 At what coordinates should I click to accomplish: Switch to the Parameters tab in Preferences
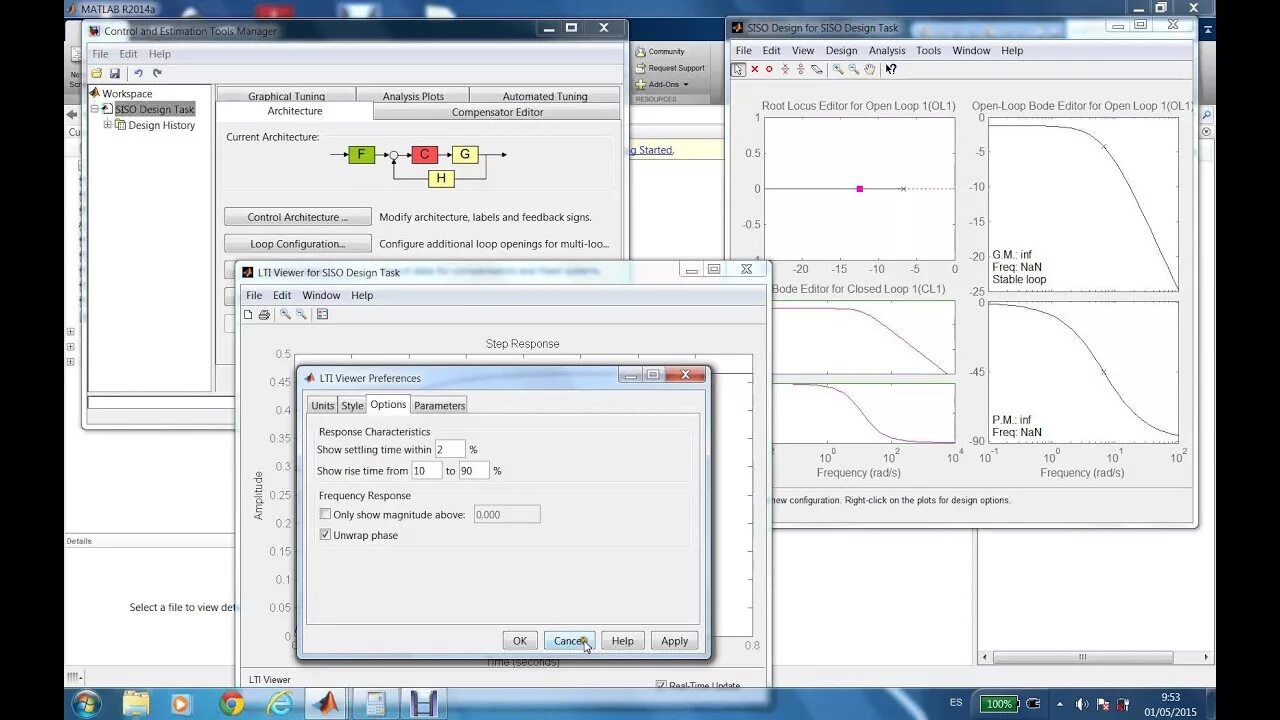point(439,405)
